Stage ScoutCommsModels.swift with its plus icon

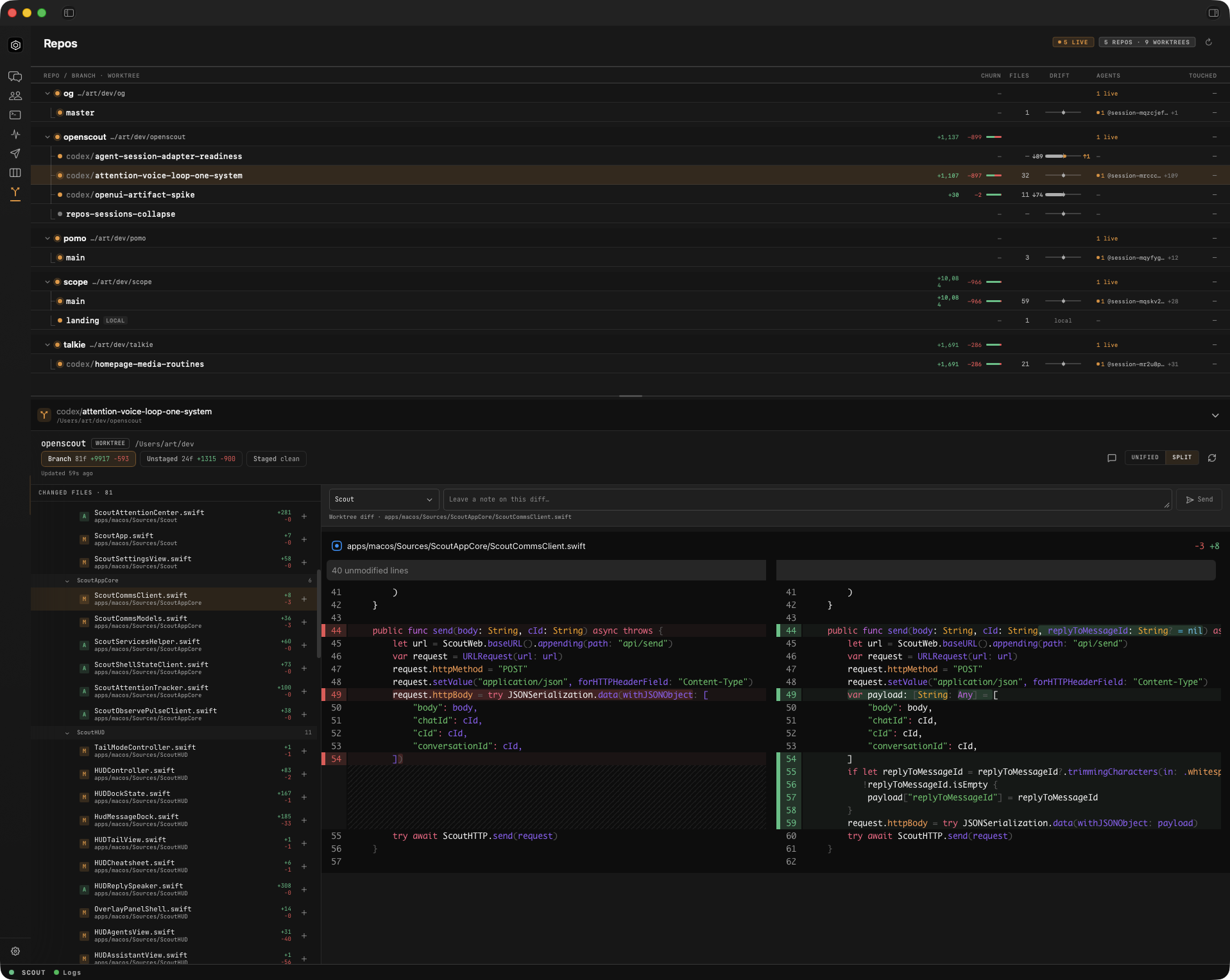coord(304,622)
